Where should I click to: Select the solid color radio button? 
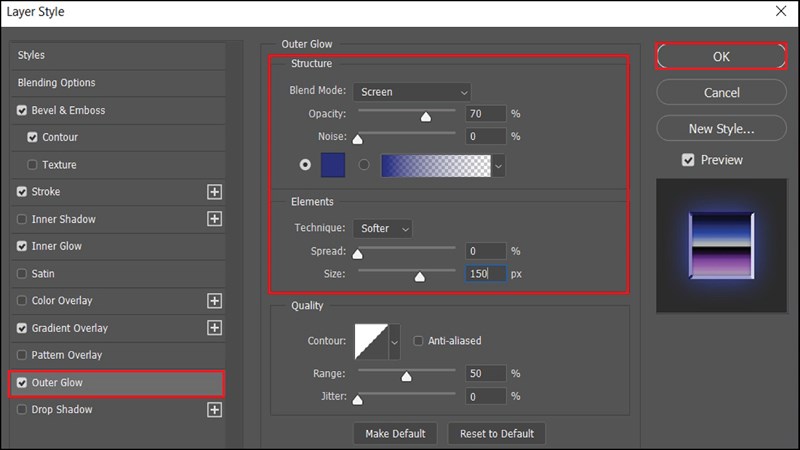[305, 165]
